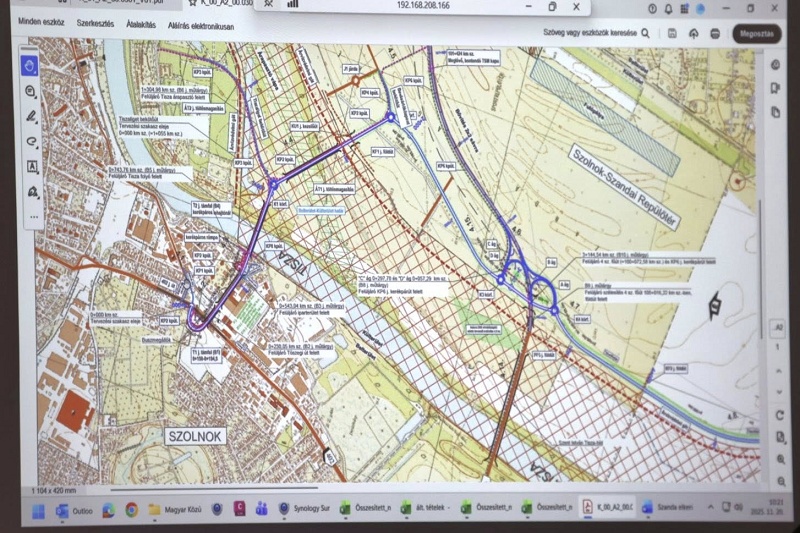Viewport: 800px width, 533px height.
Task: Click the search magnifier icon
Action: coord(646,32)
